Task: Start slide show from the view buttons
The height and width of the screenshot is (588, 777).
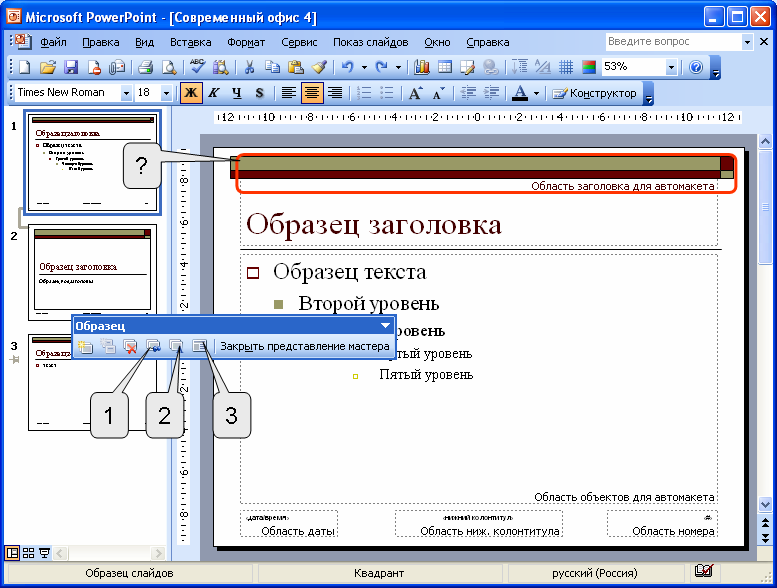Action: click(x=44, y=553)
